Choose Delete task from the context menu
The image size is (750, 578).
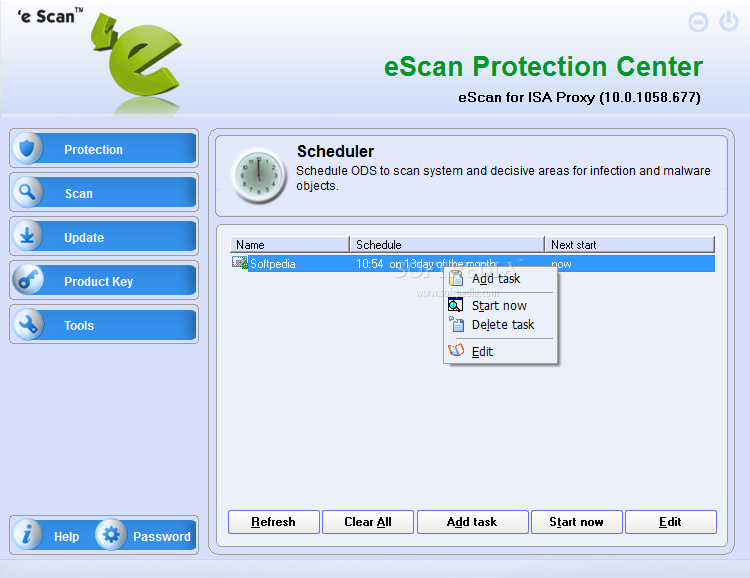pos(501,324)
